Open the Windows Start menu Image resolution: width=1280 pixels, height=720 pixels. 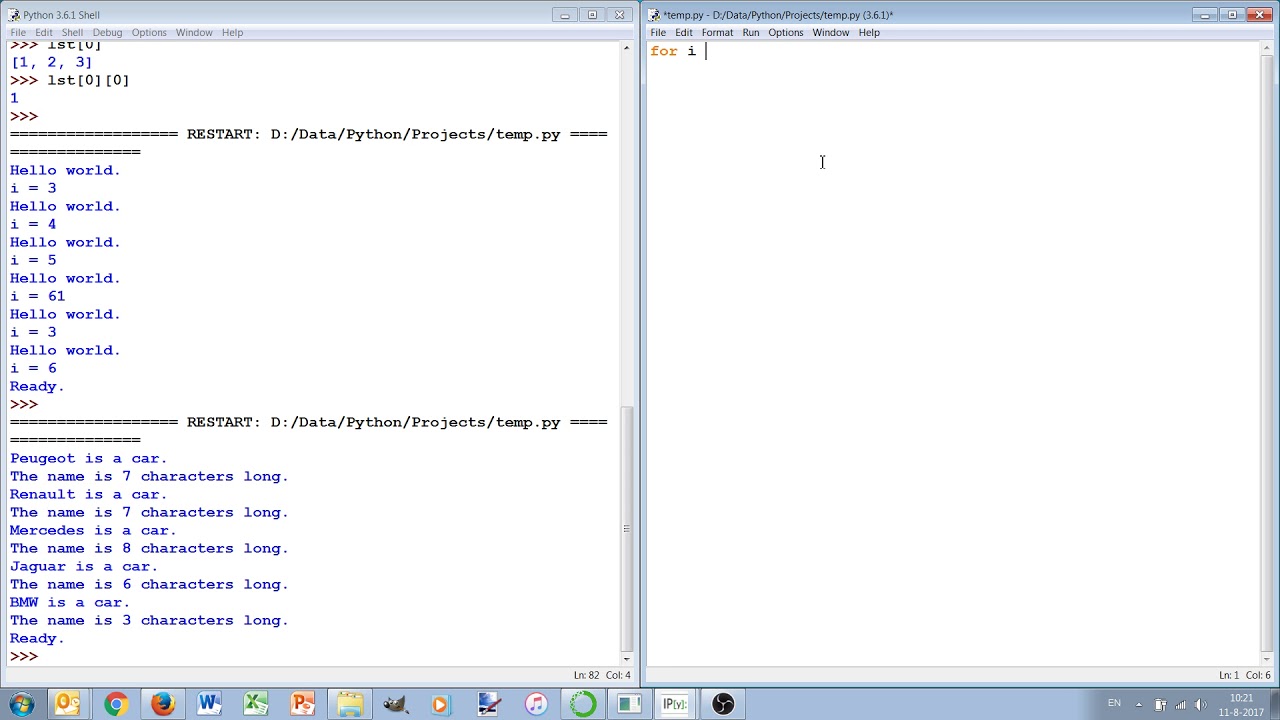click(x=21, y=704)
